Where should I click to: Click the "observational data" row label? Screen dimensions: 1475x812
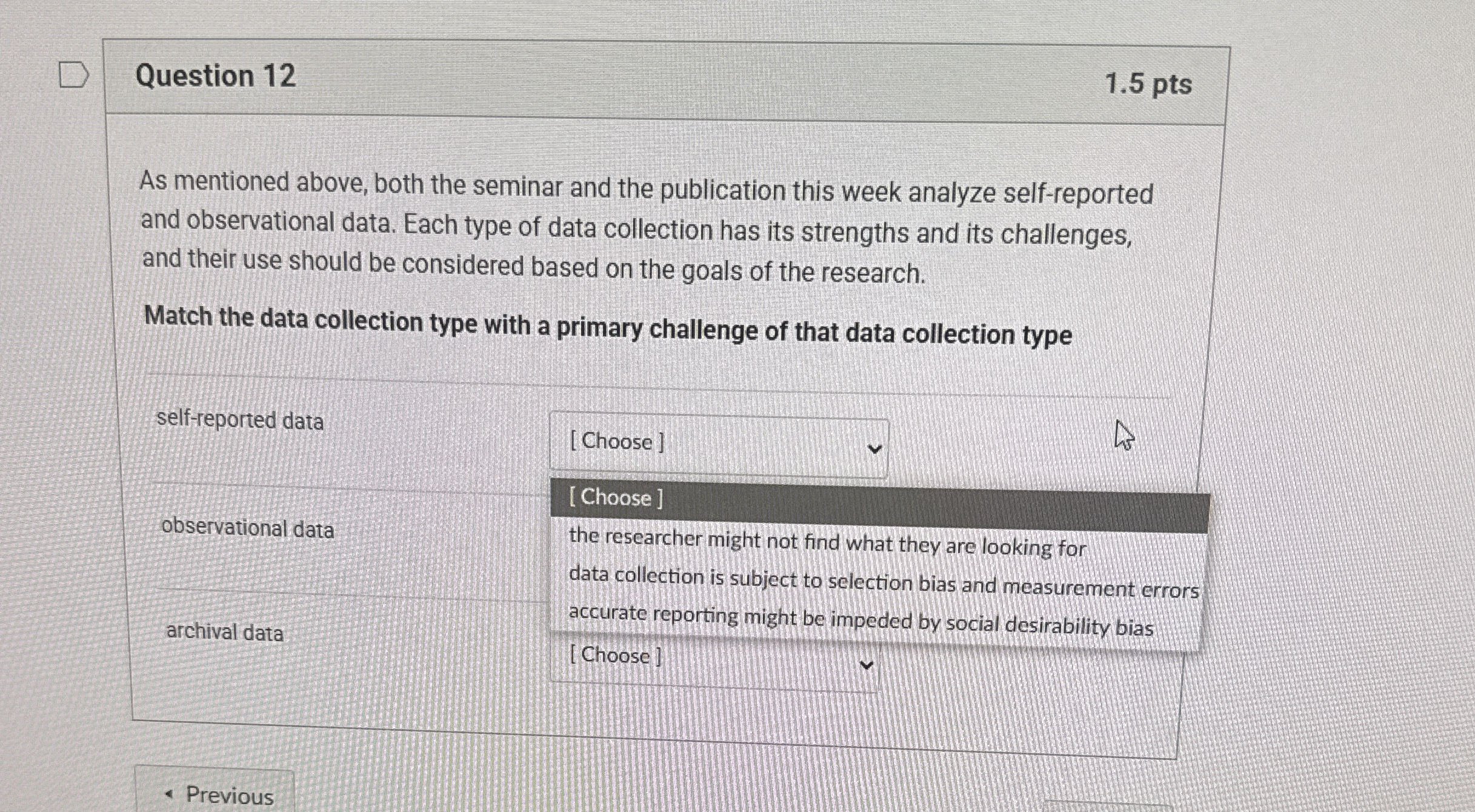click(x=247, y=528)
